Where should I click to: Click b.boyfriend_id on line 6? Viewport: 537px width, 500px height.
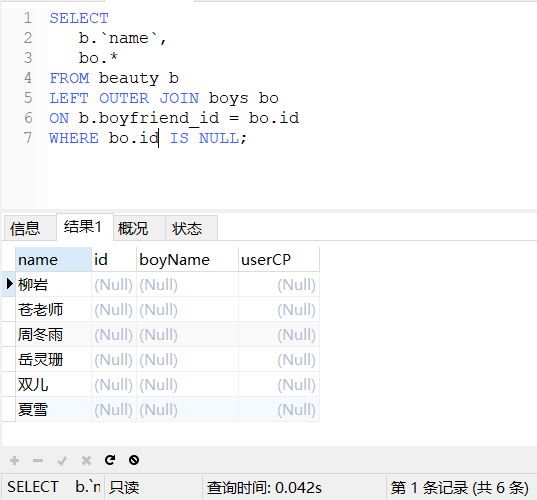(x=149, y=118)
